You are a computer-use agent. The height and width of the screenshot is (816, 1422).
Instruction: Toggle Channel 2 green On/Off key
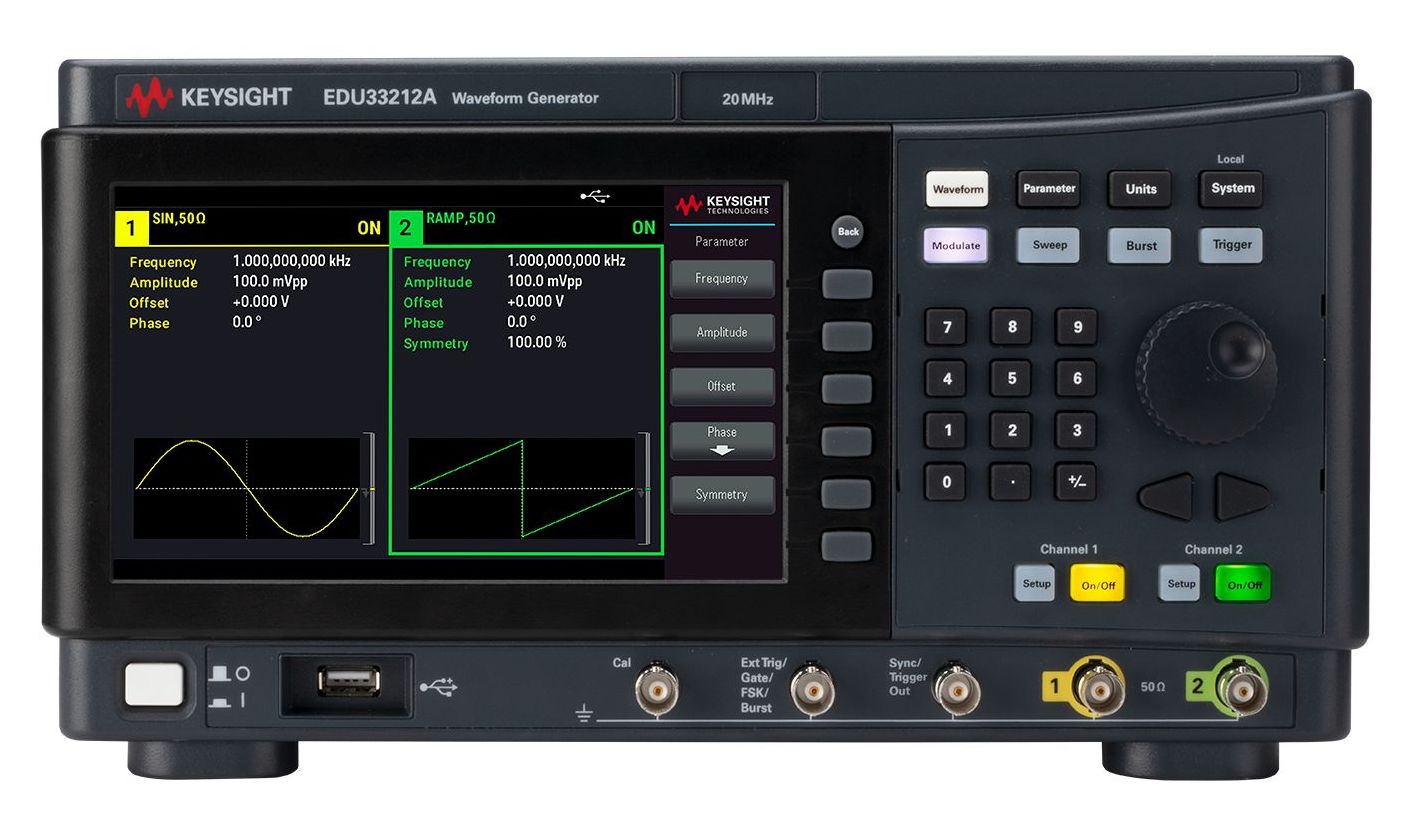(1243, 584)
